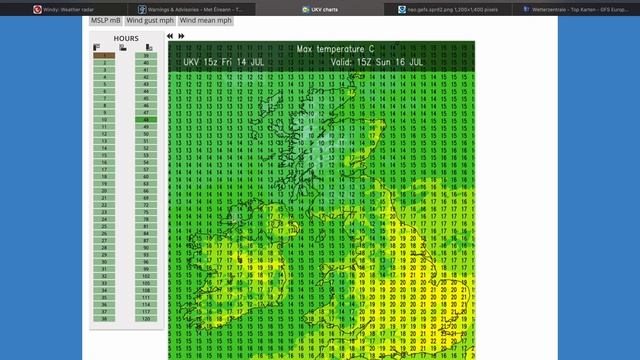Select forecast hour 3
This screenshot has width=640, height=360.
104,70
